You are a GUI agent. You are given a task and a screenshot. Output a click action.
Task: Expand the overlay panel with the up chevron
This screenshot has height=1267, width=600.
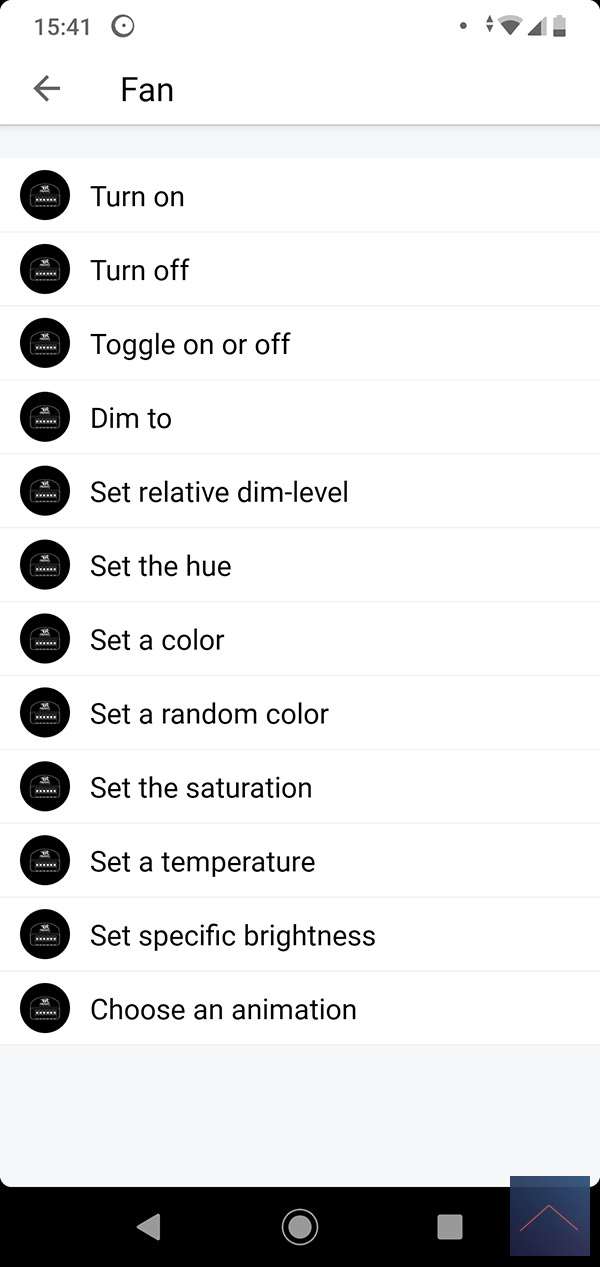(x=549, y=1216)
